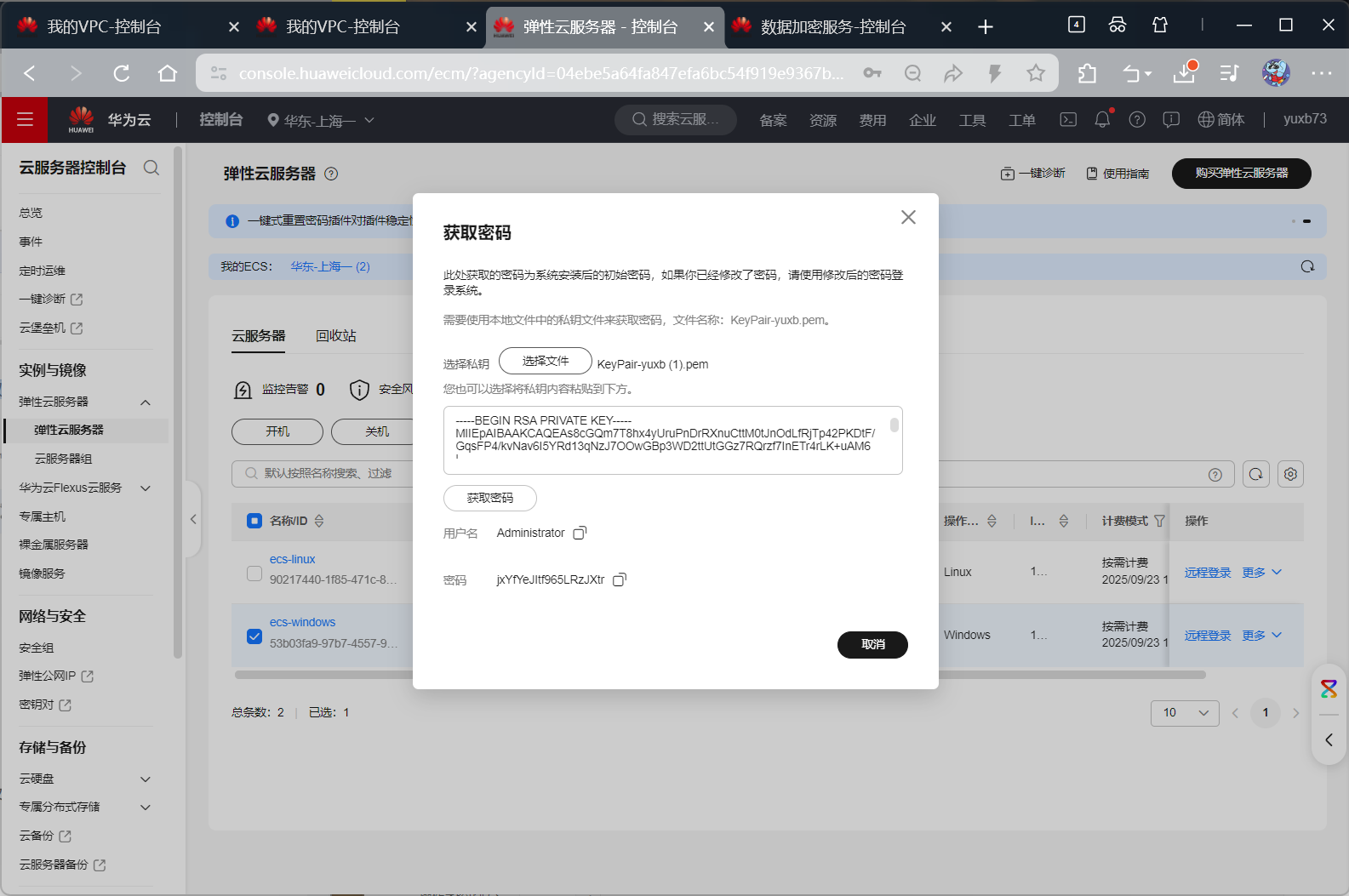Click the table horizontal scrollbar
The height and width of the screenshot is (896, 1349).
pos(720,675)
